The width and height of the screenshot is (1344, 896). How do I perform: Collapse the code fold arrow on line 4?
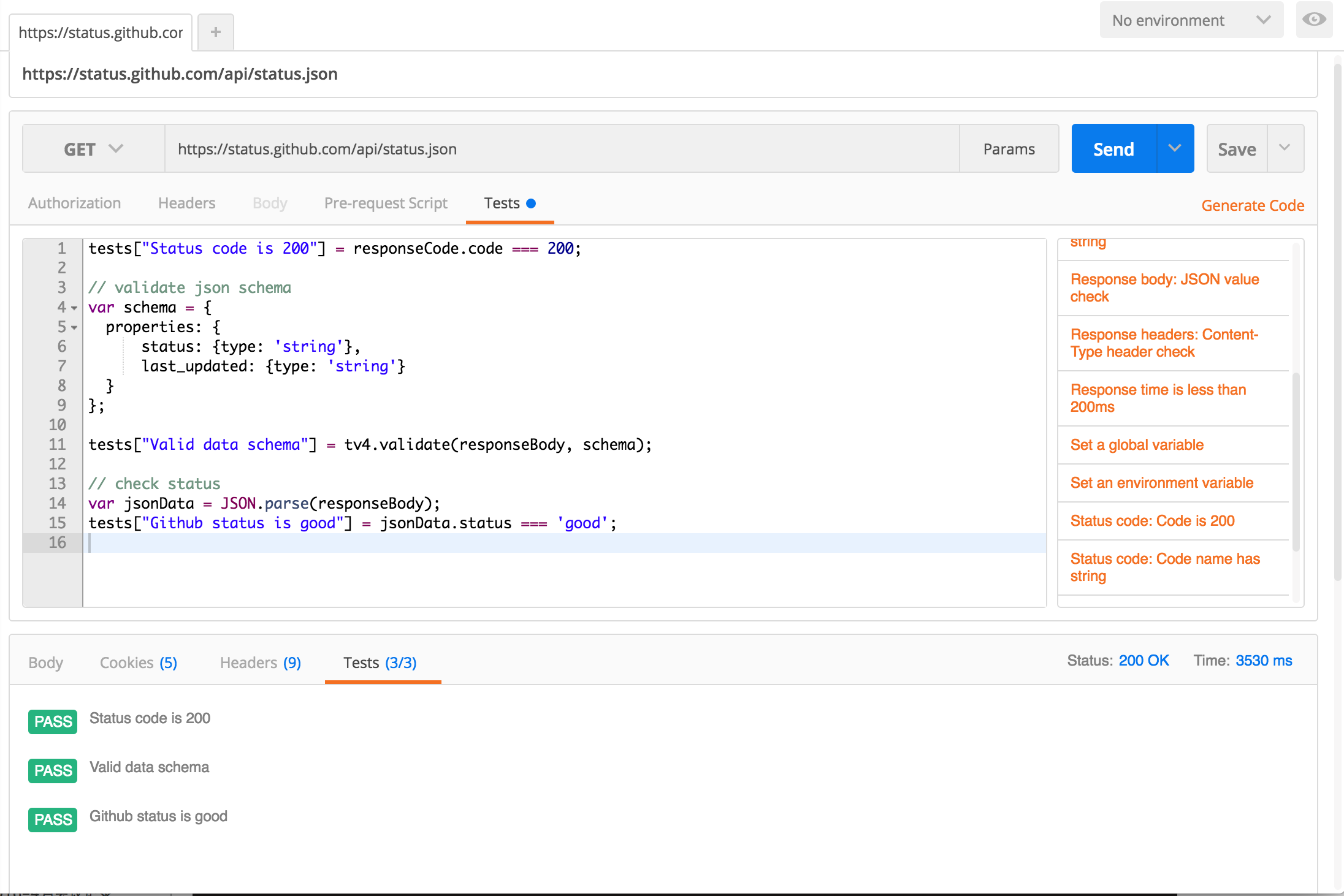[x=74, y=308]
